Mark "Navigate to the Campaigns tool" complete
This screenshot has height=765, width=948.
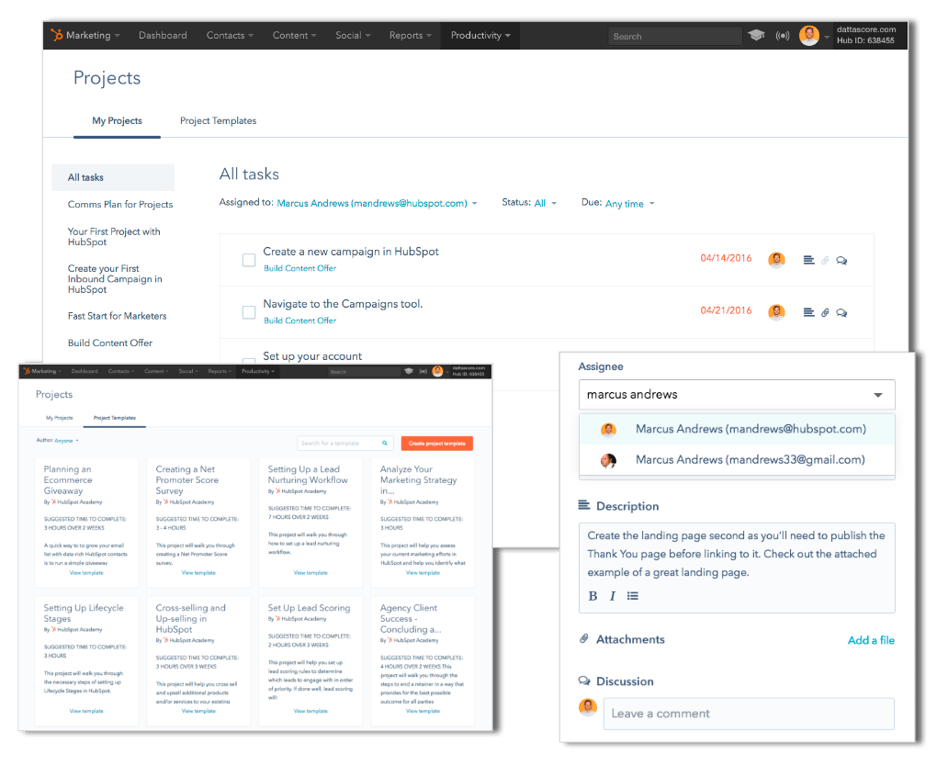pos(248,310)
